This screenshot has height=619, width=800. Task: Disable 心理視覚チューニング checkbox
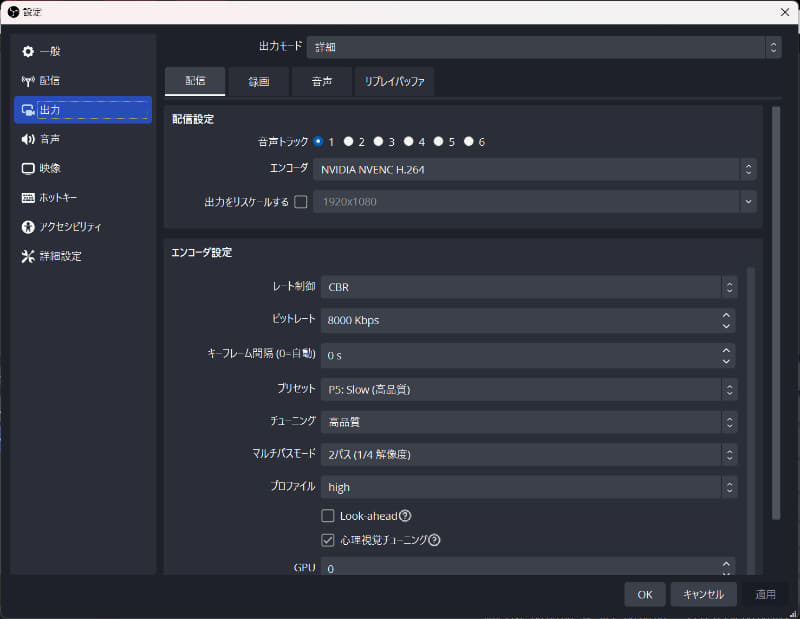pos(328,540)
